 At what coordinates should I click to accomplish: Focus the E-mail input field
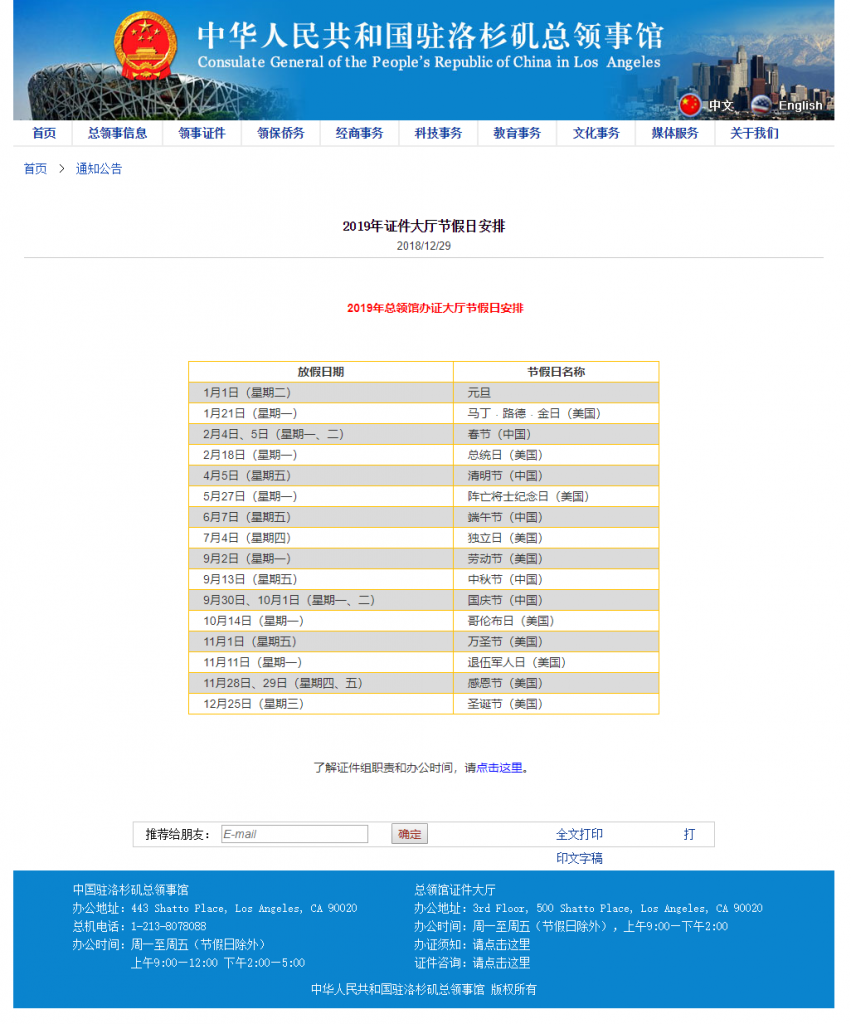[x=294, y=834]
